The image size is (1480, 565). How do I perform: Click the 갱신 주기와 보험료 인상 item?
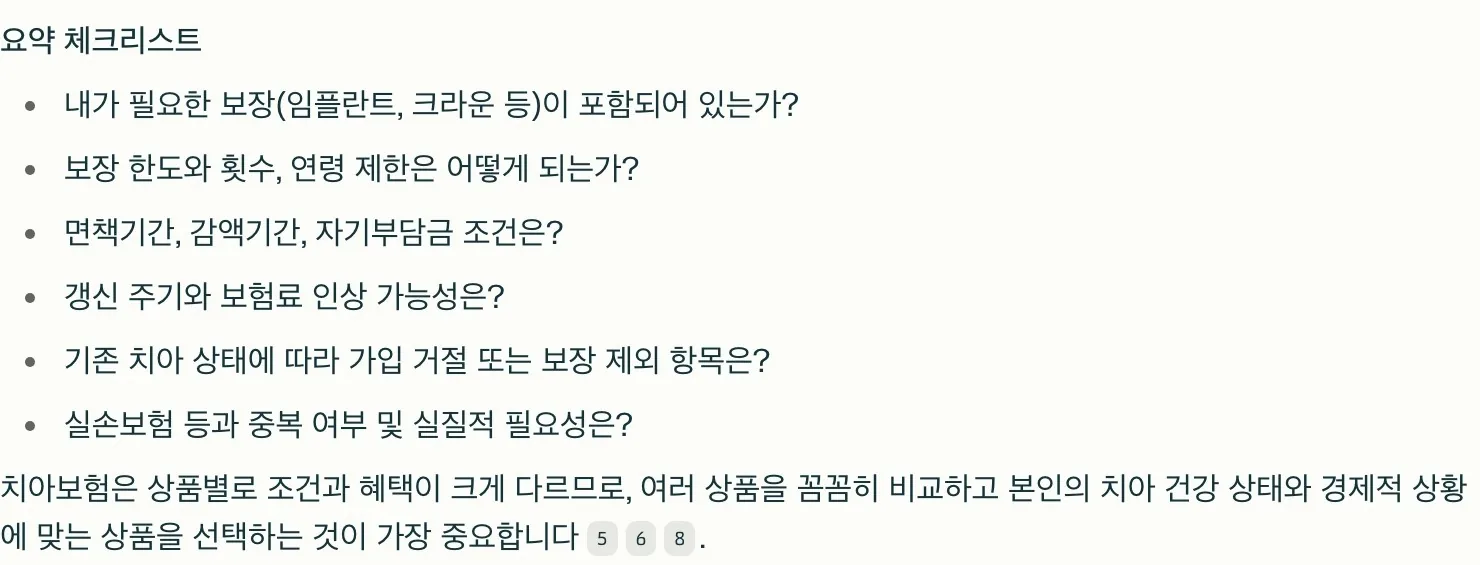coord(283,296)
